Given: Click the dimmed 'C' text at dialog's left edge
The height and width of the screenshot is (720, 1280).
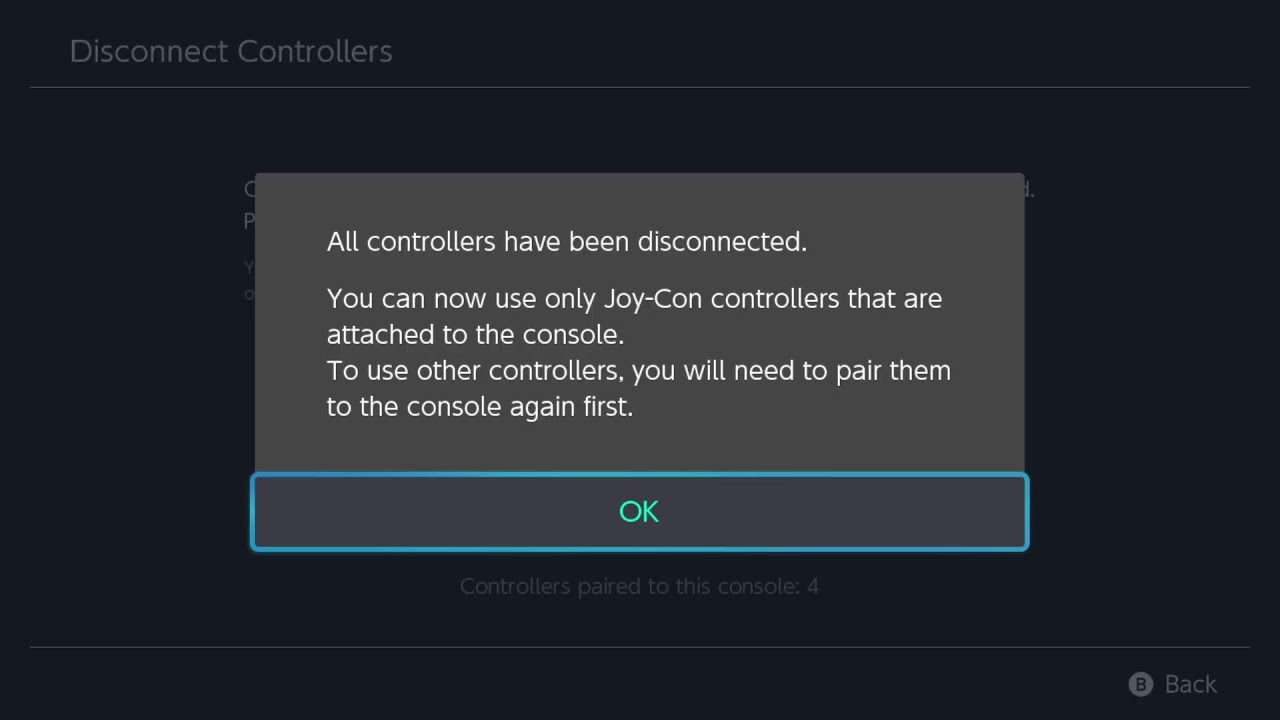Looking at the screenshot, I should click(x=249, y=189).
